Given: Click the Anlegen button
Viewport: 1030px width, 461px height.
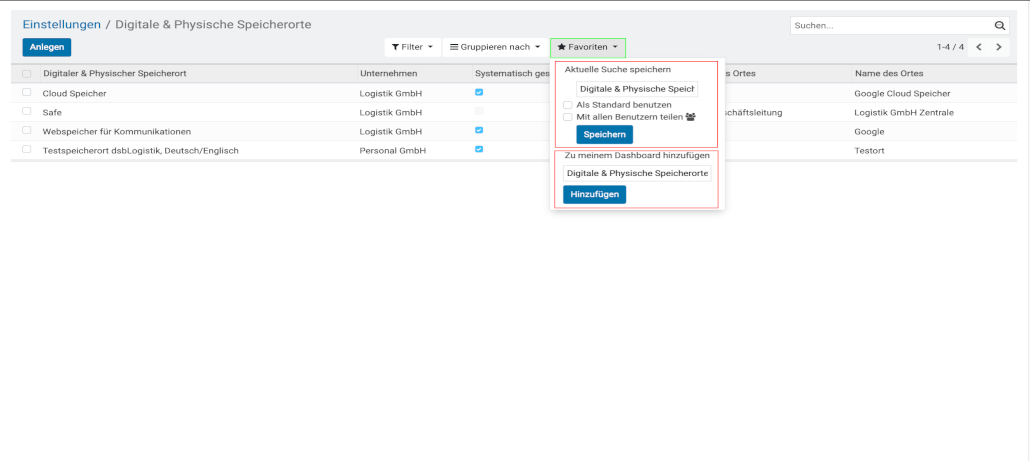Looking at the screenshot, I should [47, 47].
